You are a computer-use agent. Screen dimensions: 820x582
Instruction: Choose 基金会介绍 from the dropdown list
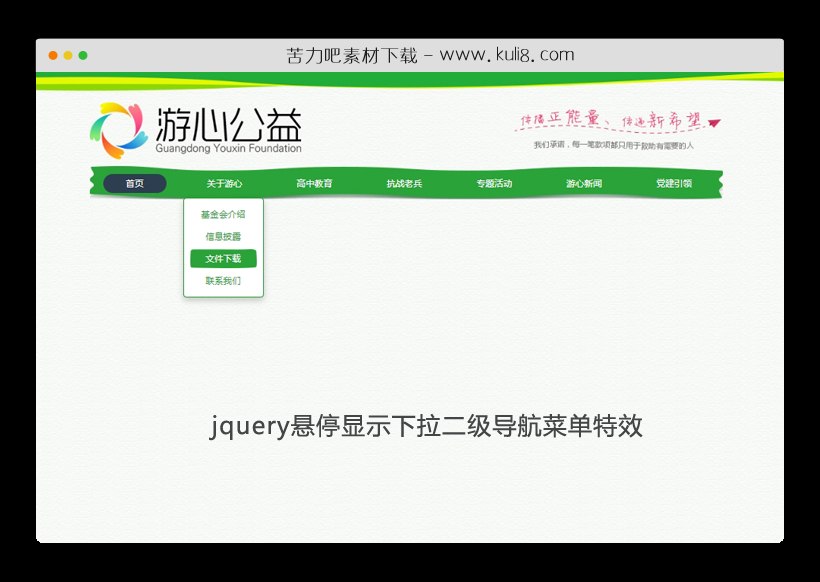pyautogui.click(x=224, y=215)
